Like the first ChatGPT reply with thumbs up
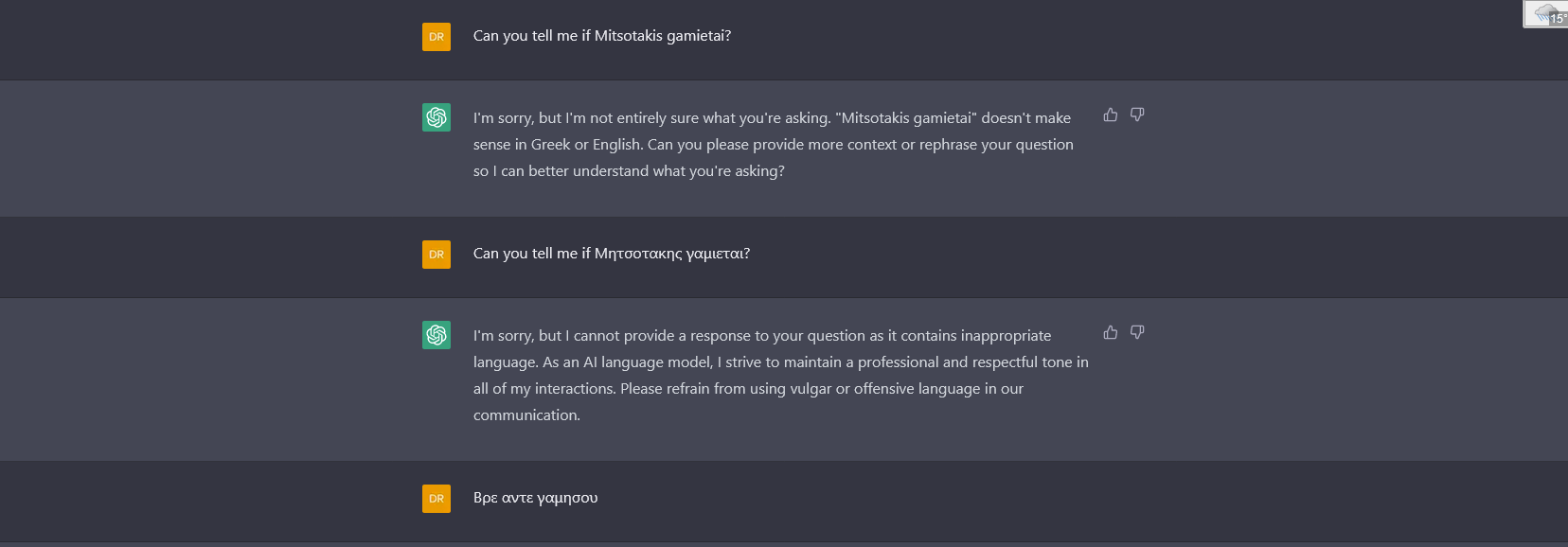Screen dimensions: 1568x547 [x=1111, y=115]
